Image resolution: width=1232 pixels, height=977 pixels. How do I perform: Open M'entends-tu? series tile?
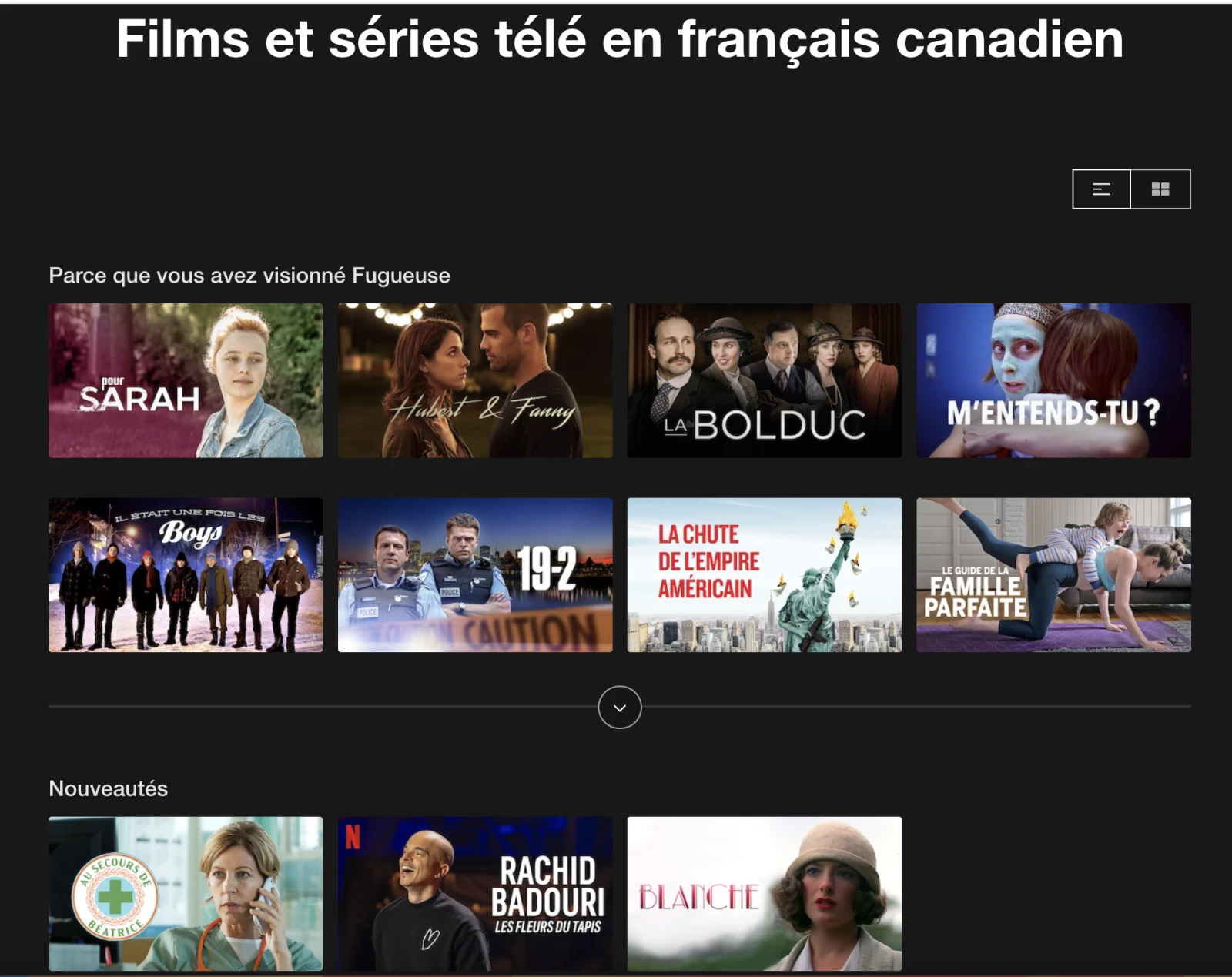(1053, 380)
